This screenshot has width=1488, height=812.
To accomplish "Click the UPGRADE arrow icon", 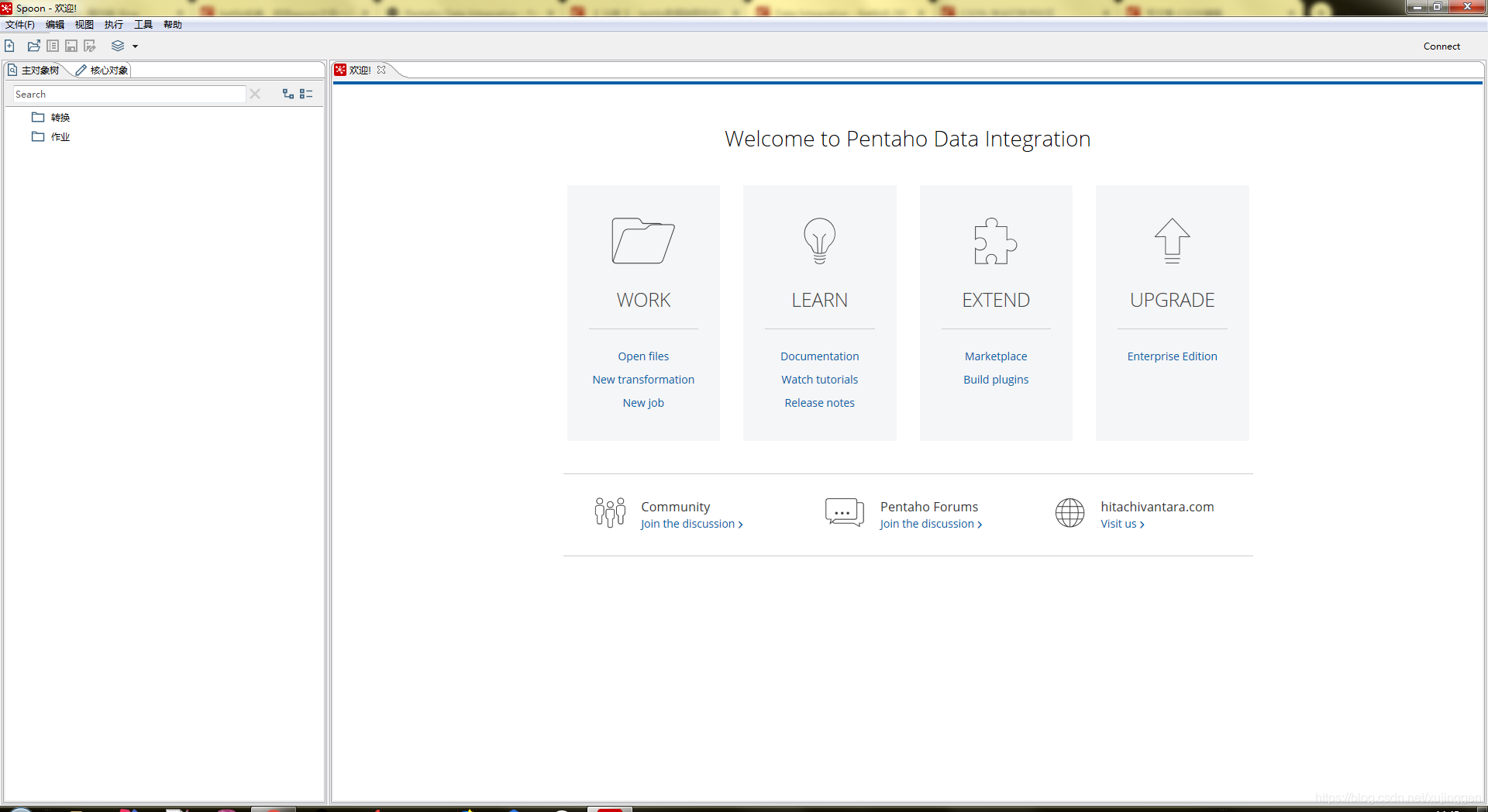I will pos(1172,241).
